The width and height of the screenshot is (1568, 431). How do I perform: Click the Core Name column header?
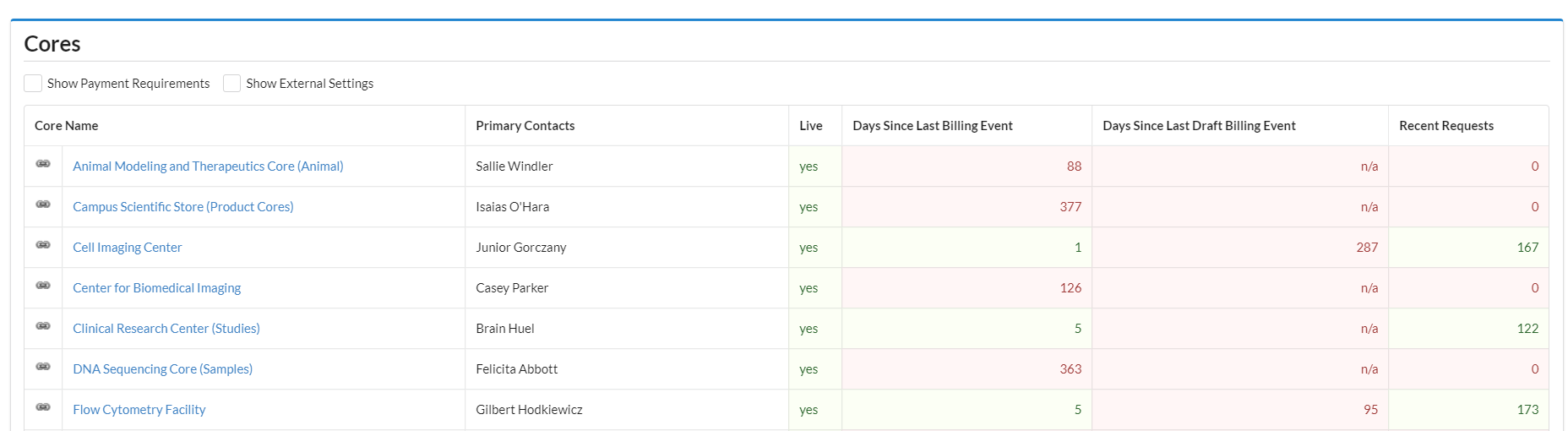point(66,126)
